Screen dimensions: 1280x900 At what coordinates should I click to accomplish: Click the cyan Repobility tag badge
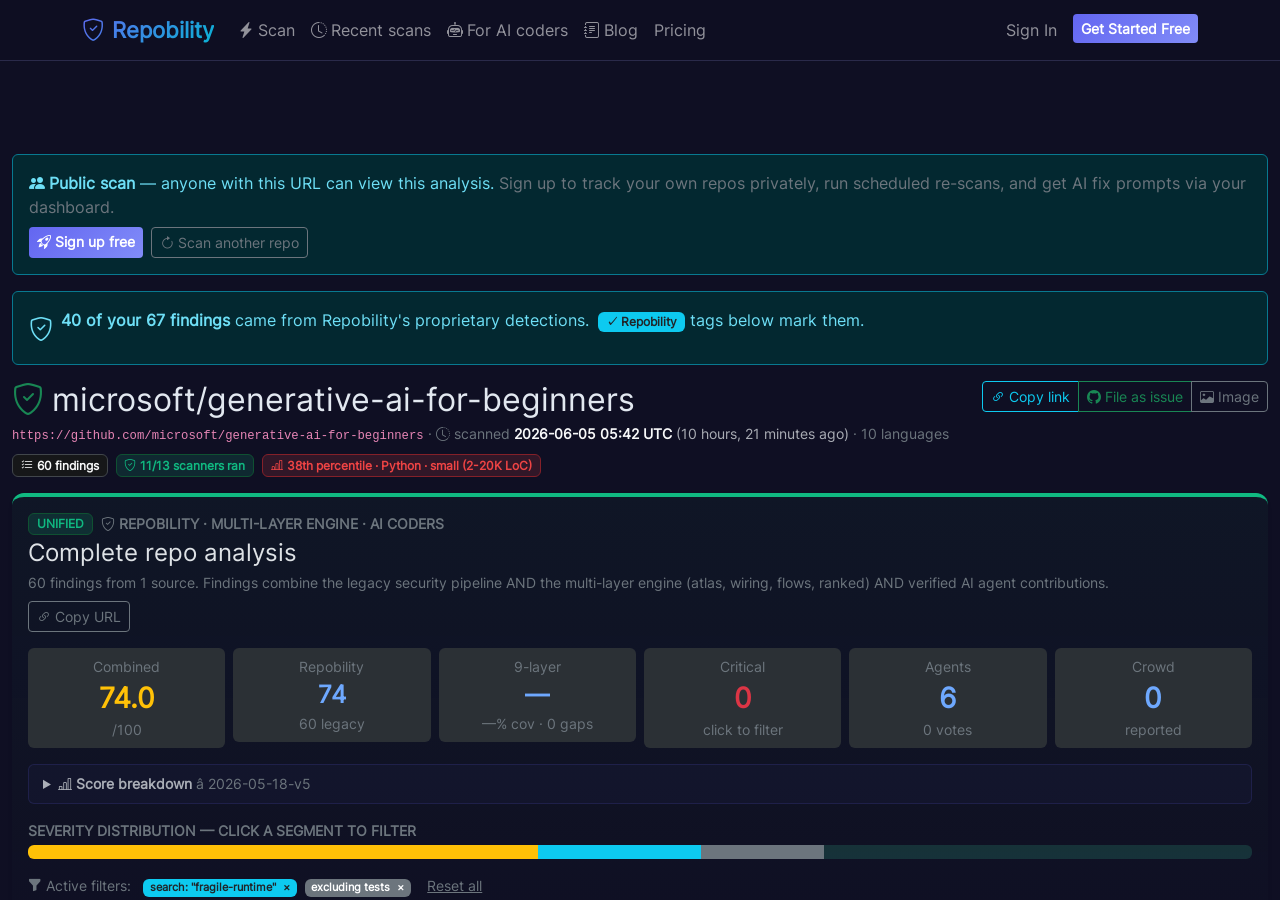[641, 321]
